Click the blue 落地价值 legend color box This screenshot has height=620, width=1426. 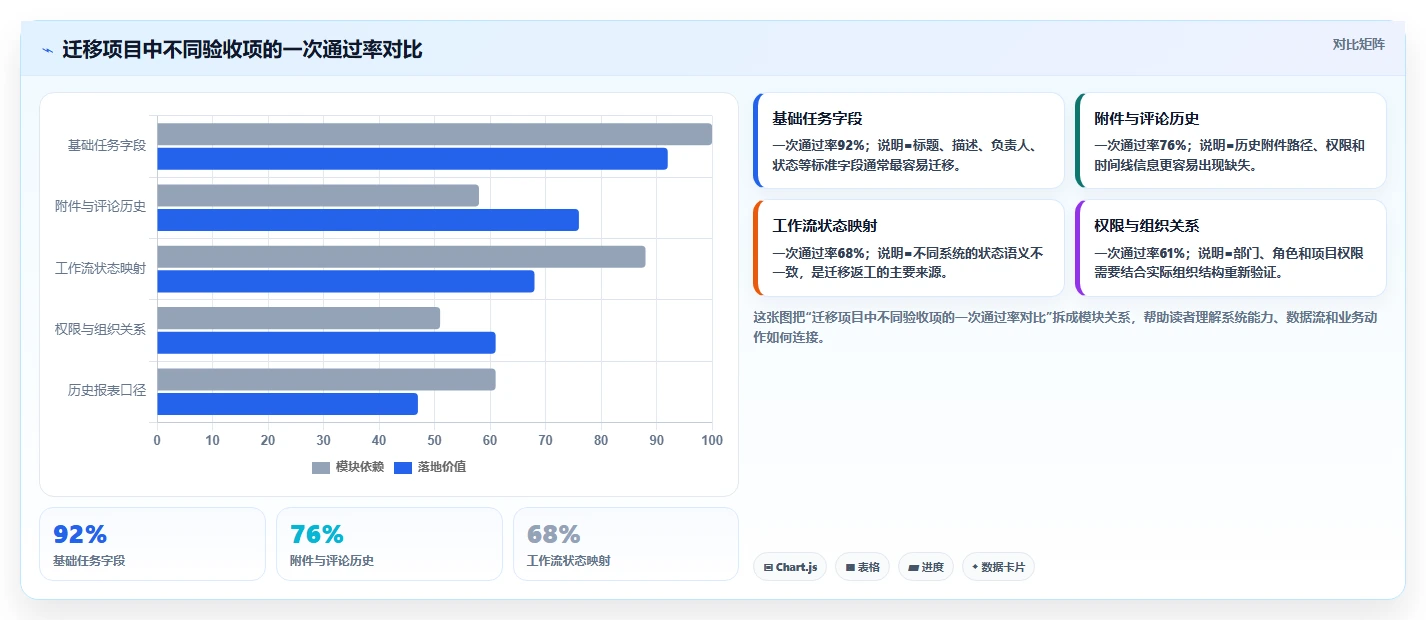403,468
